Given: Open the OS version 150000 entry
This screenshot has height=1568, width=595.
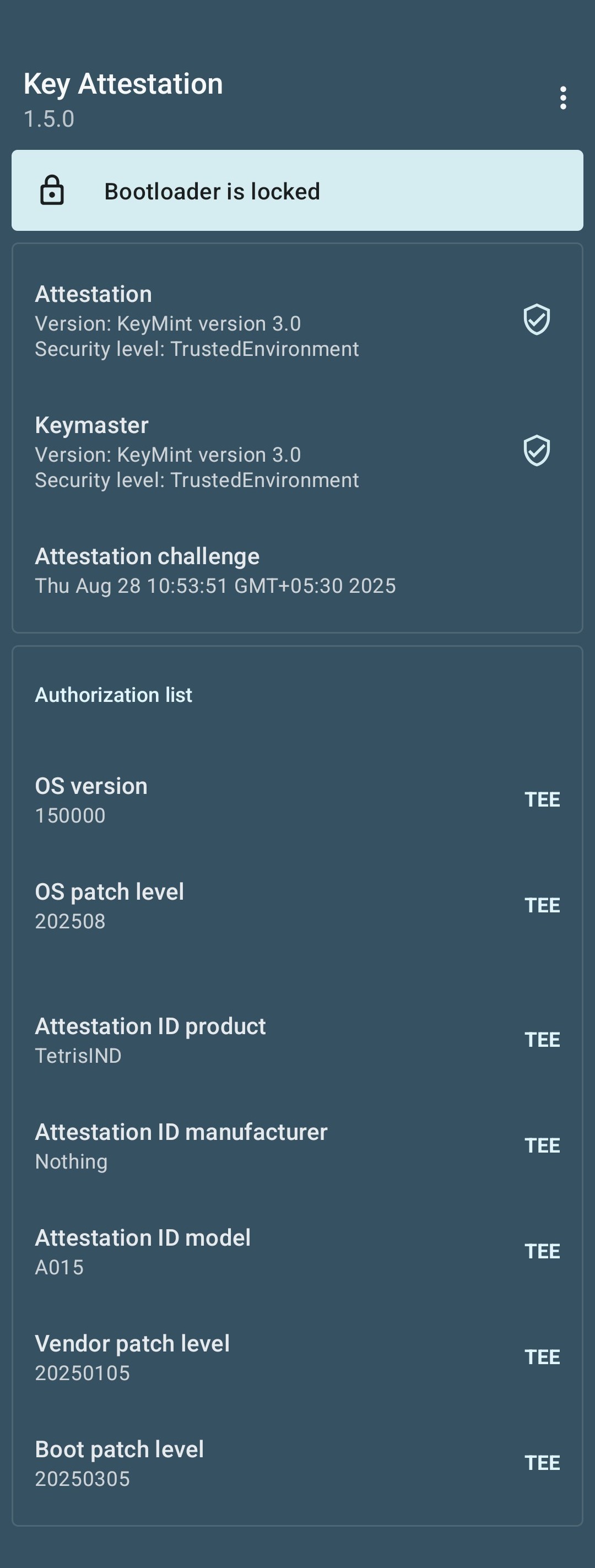Looking at the screenshot, I should click(91, 800).
